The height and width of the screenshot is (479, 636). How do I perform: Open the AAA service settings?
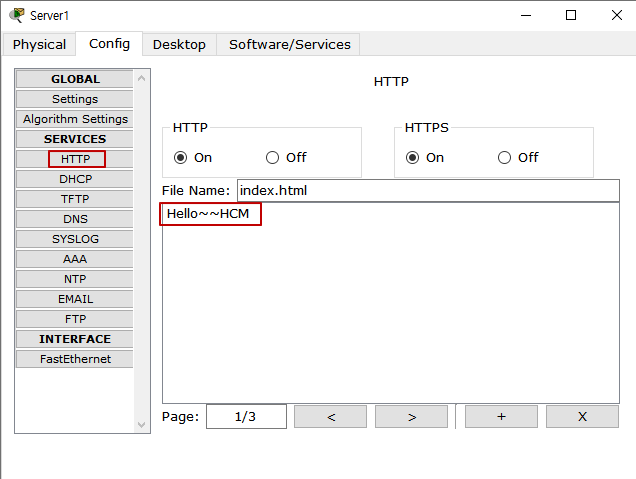pos(75,259)
